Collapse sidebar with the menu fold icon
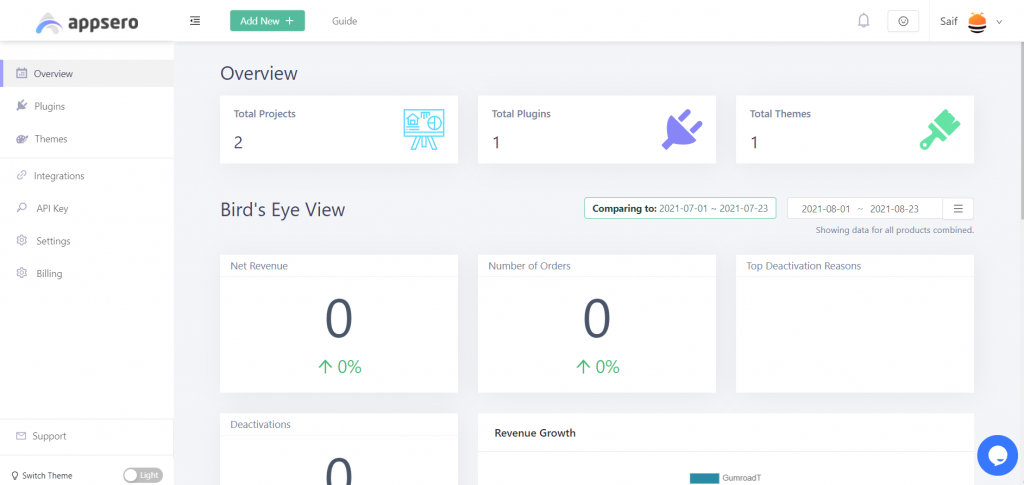This screenshot has width=1024, height=485. coord(195,21)
